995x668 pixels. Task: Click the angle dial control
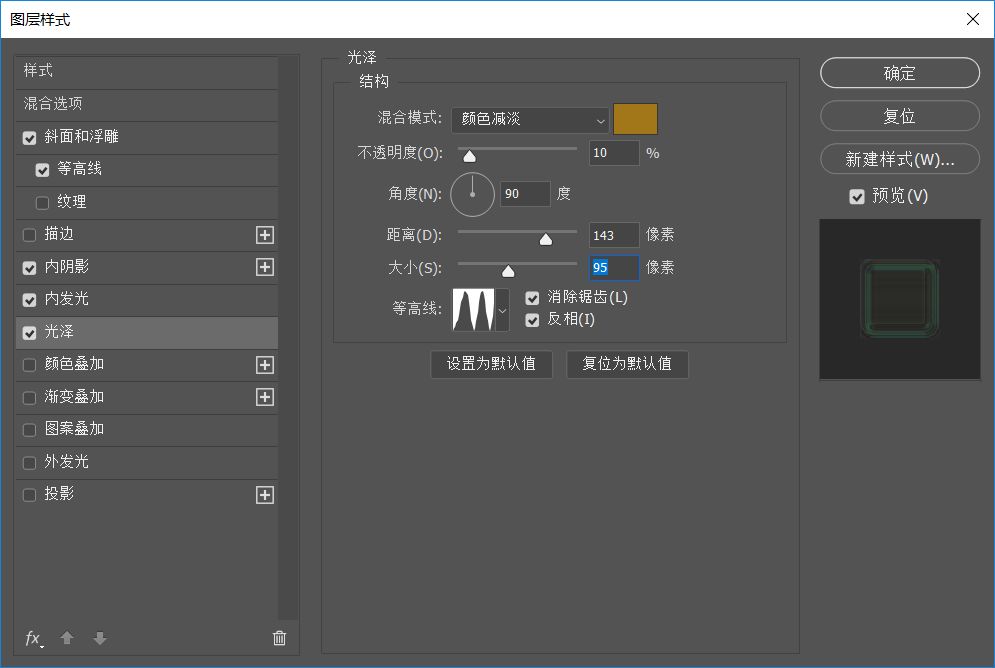472,194
